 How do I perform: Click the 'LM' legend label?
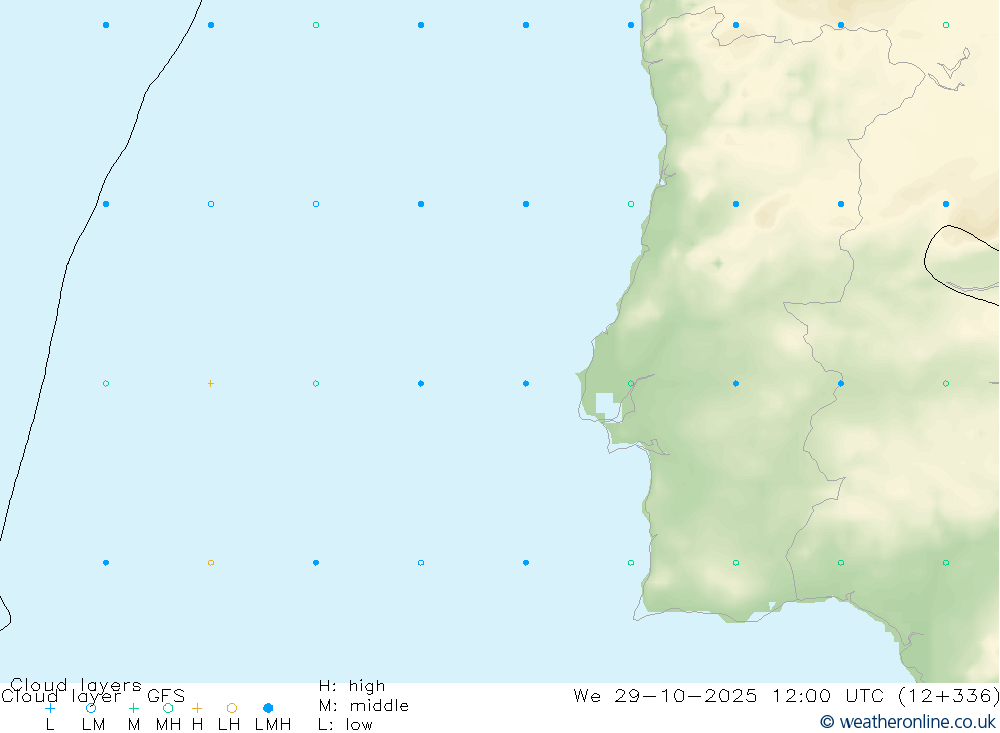pos(94,725)
